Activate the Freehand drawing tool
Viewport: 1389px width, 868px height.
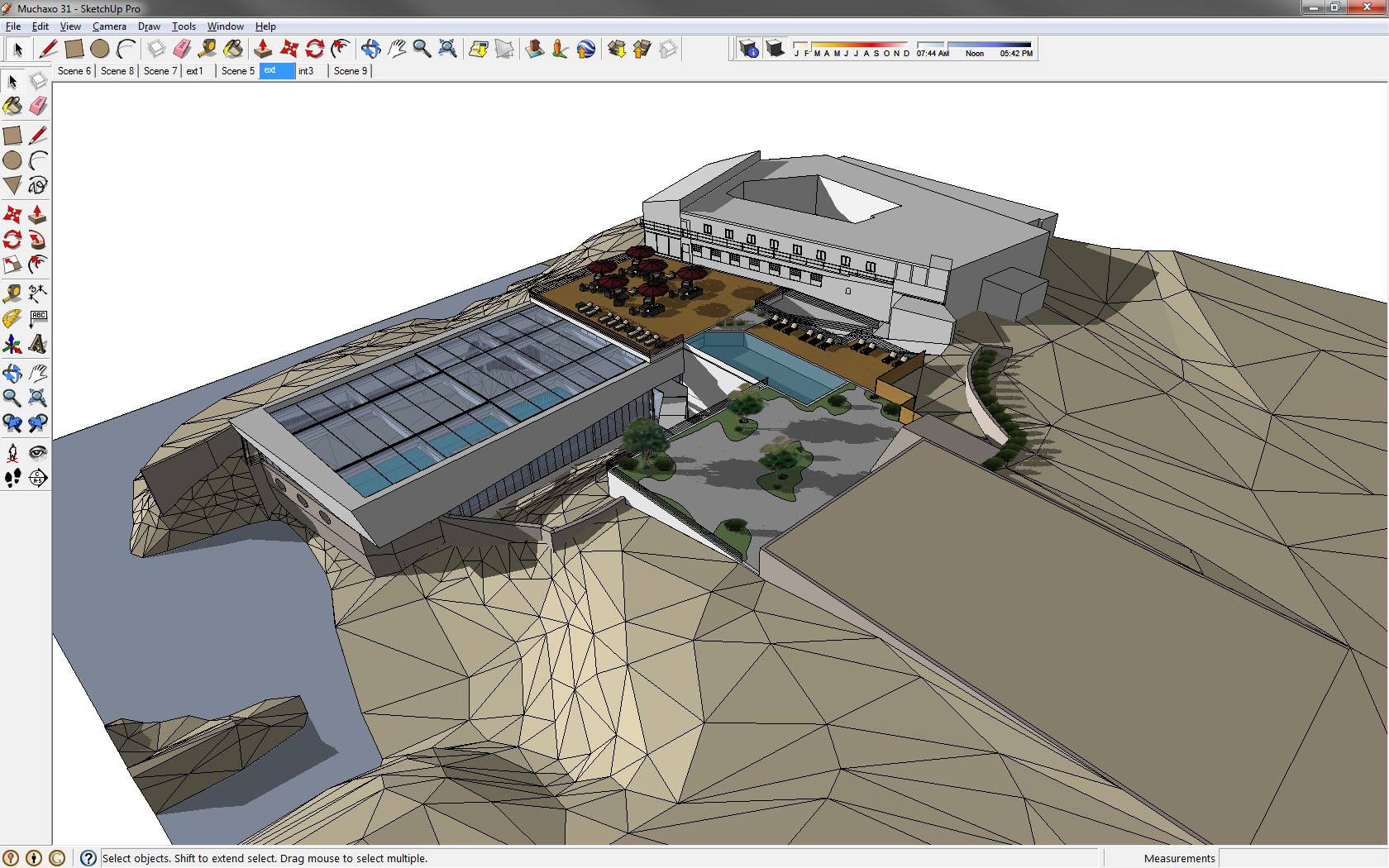(x=37, y=185)
